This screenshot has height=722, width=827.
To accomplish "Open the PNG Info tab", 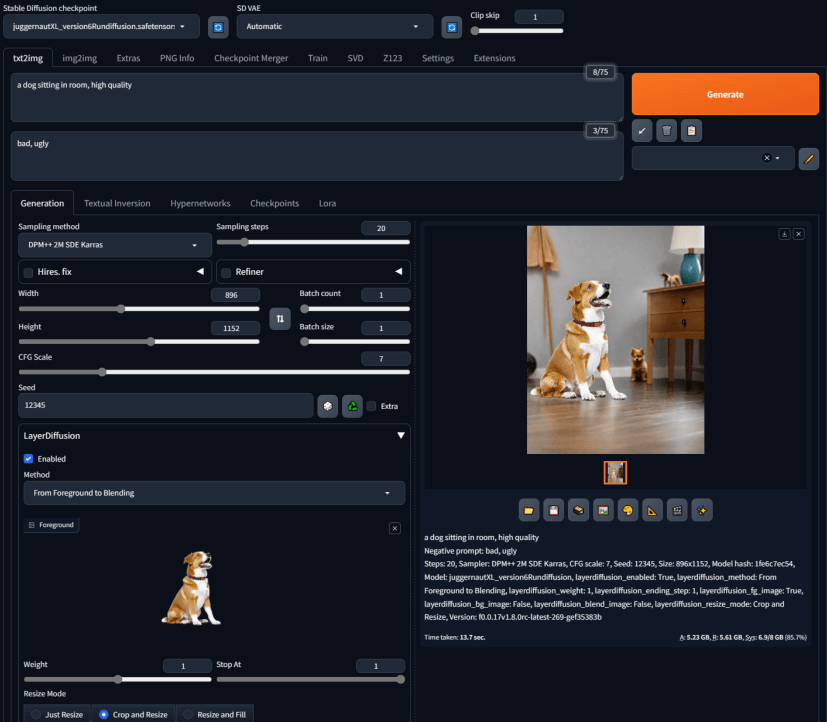I will 177,58.
